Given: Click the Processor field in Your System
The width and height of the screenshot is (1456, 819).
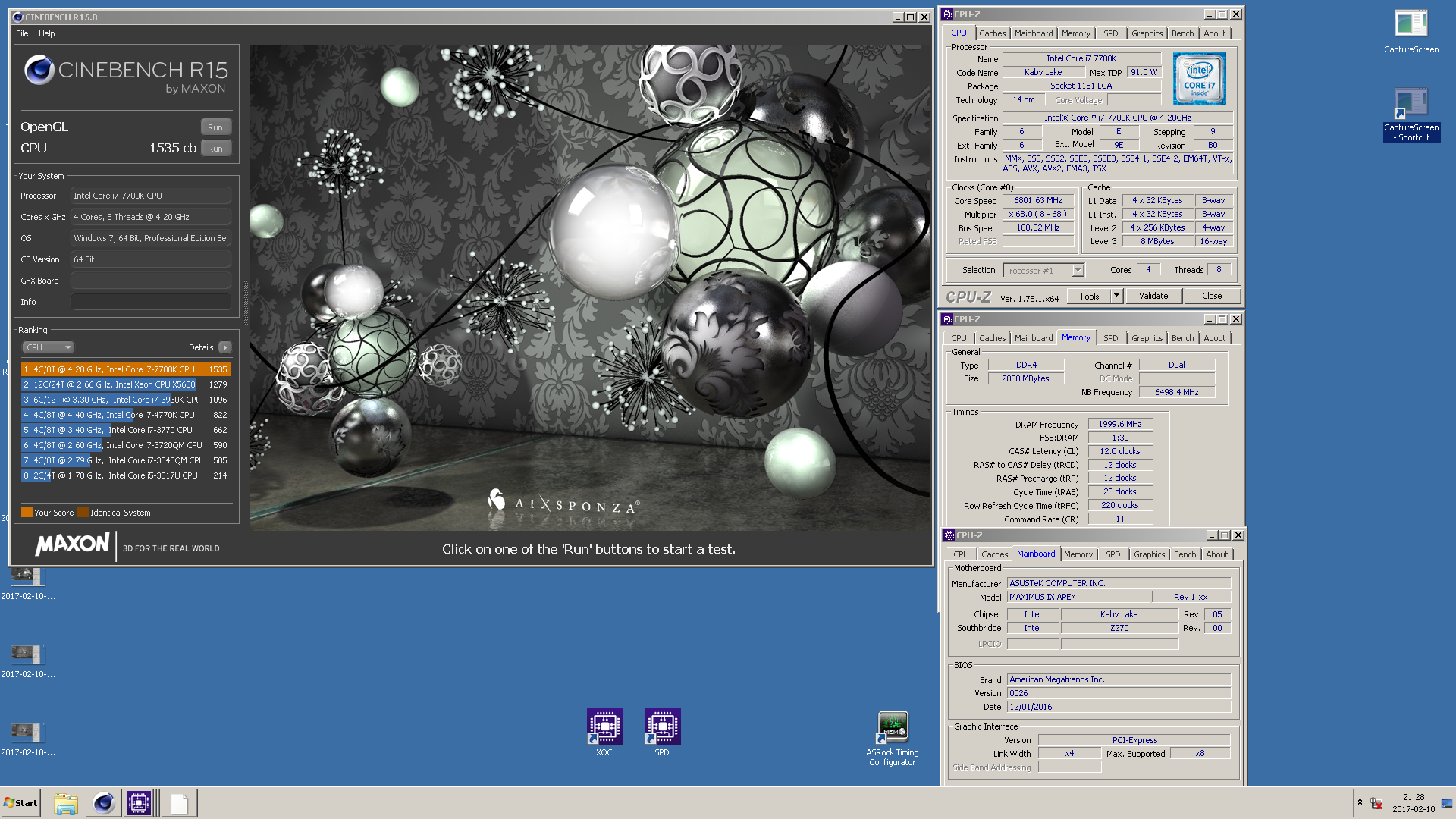Looking at the screenshot, I should click(x=151, y=196).
